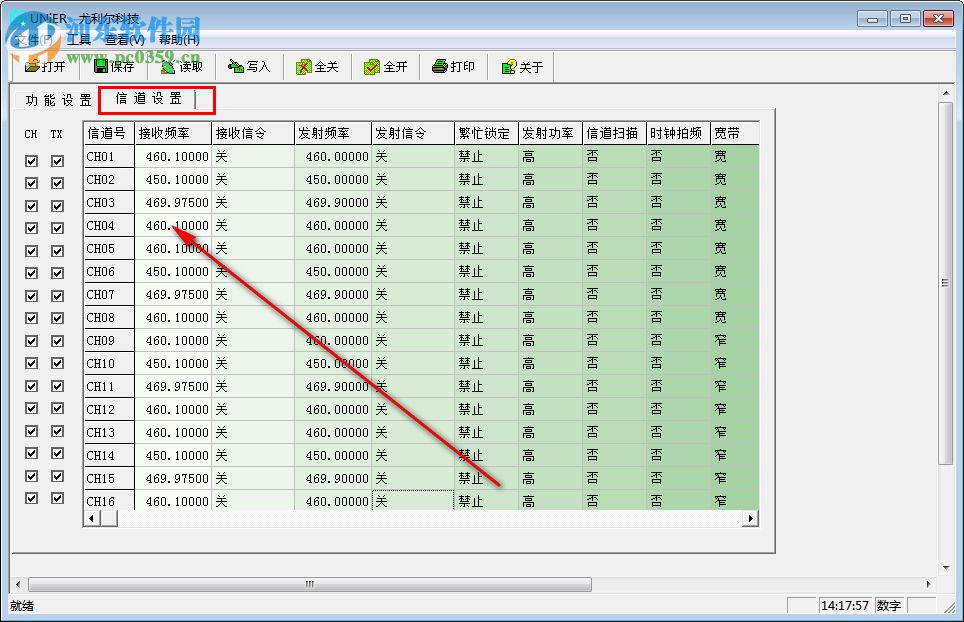This screenshot has height=622, width=964.
Task: Open CH09 clock beat 否 cell
Action: [678, 341]
